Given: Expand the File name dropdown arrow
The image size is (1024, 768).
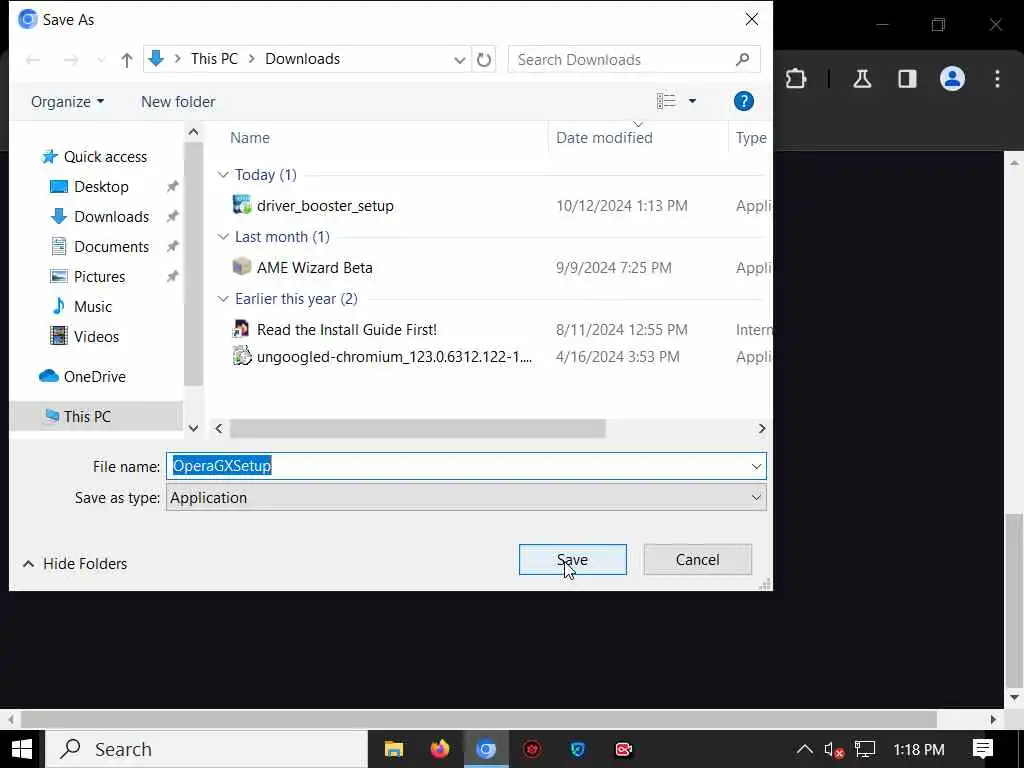Looking at the screenshot, I should tap(756, 466).
